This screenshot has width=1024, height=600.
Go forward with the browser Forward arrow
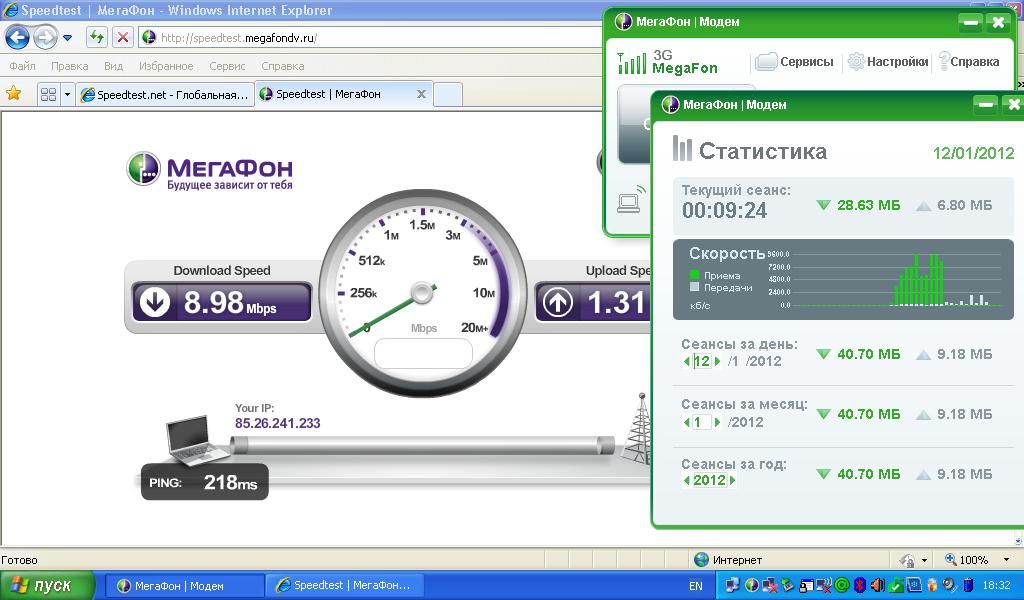(x=45, y=37)
